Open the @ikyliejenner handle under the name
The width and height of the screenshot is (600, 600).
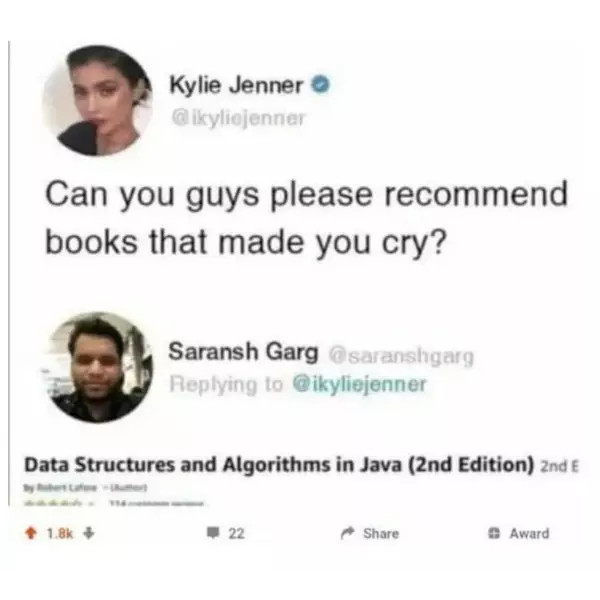[x=238, y=118]
